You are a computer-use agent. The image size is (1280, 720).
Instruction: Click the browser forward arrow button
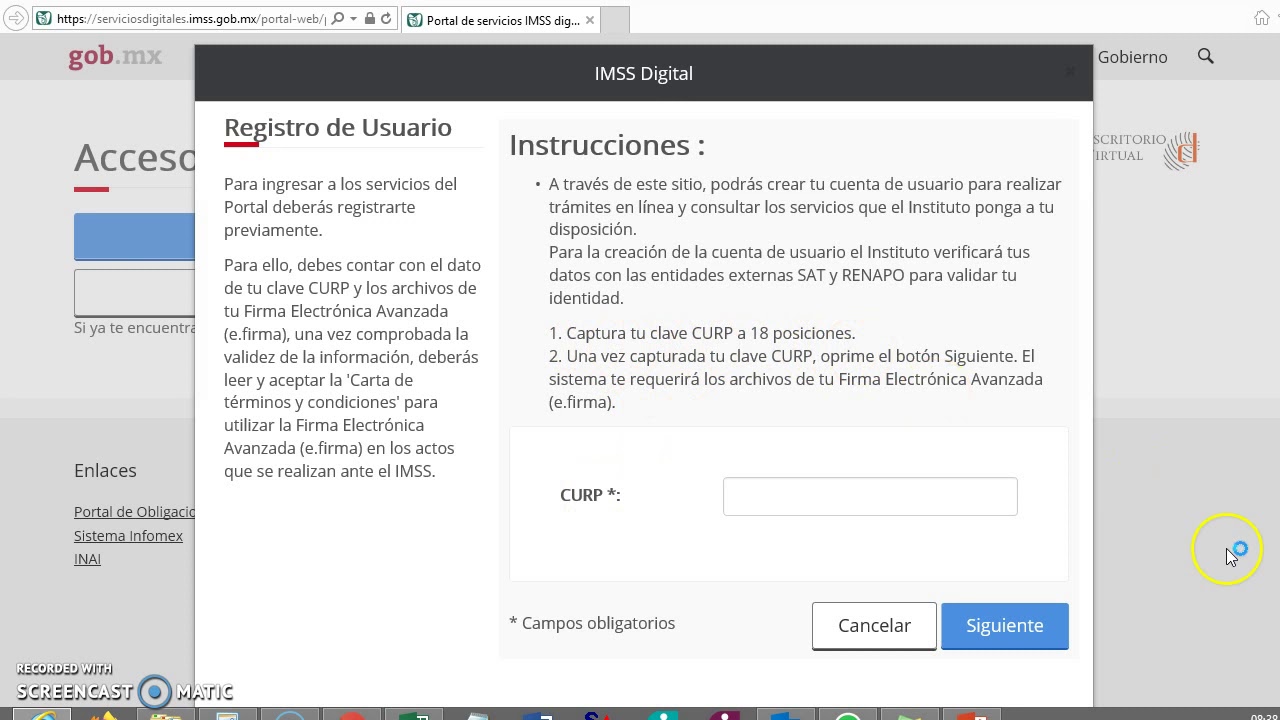(x=15, y=19)
